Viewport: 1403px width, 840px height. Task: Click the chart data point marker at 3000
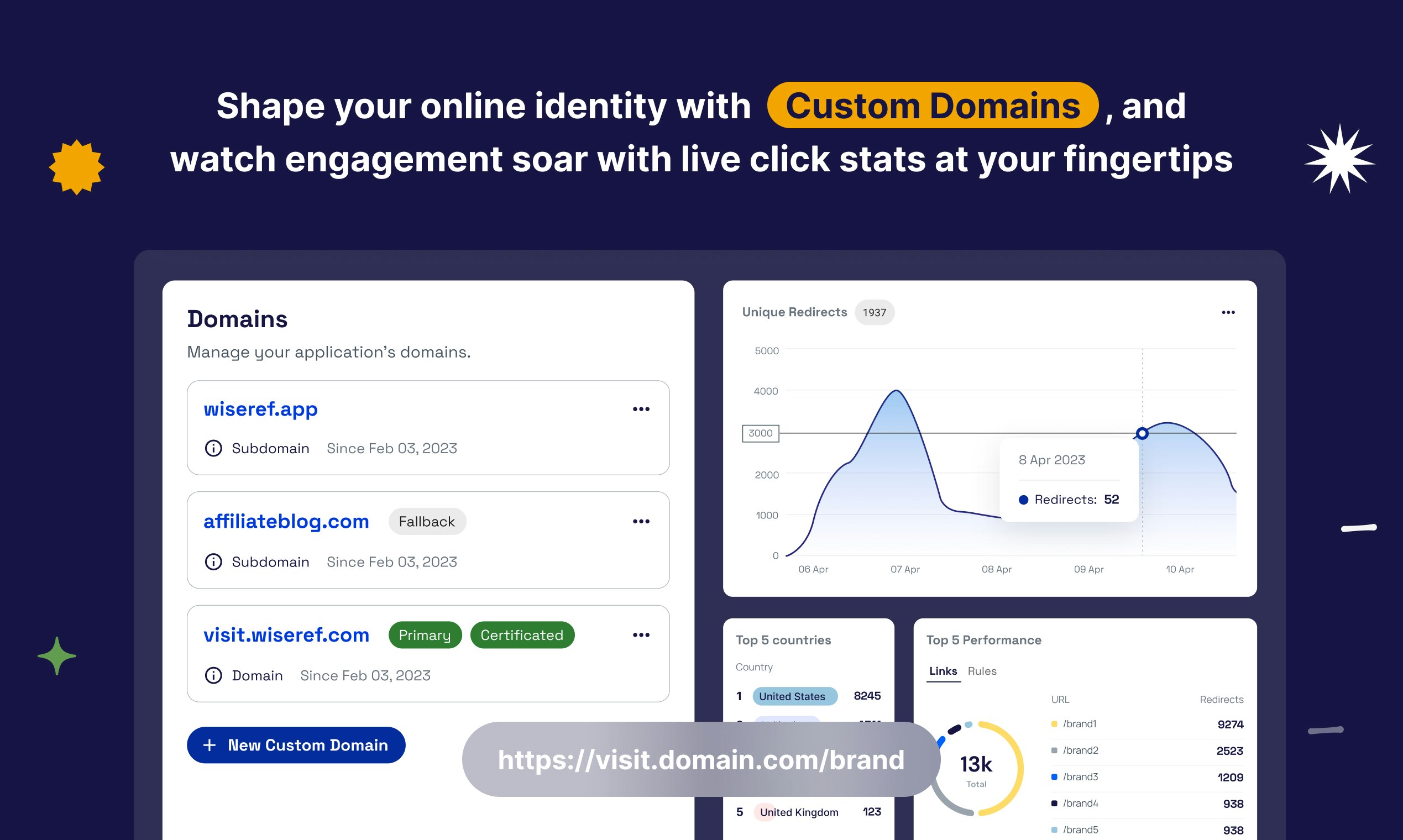(x=1142, y=433)
